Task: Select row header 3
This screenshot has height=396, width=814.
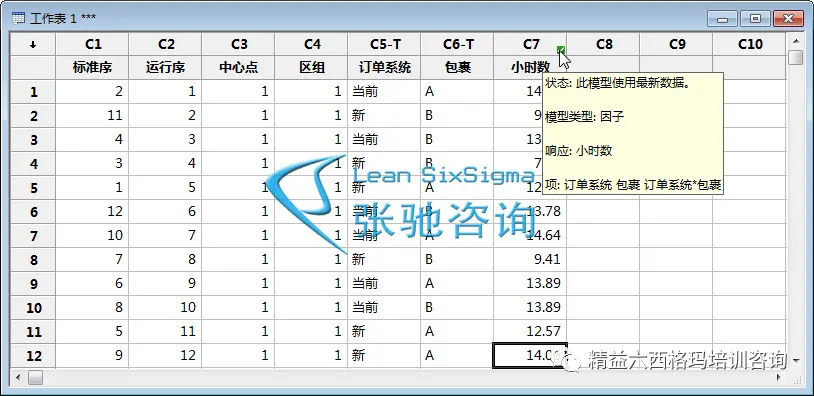Action: pyautogui.click(x=33, y=140)
